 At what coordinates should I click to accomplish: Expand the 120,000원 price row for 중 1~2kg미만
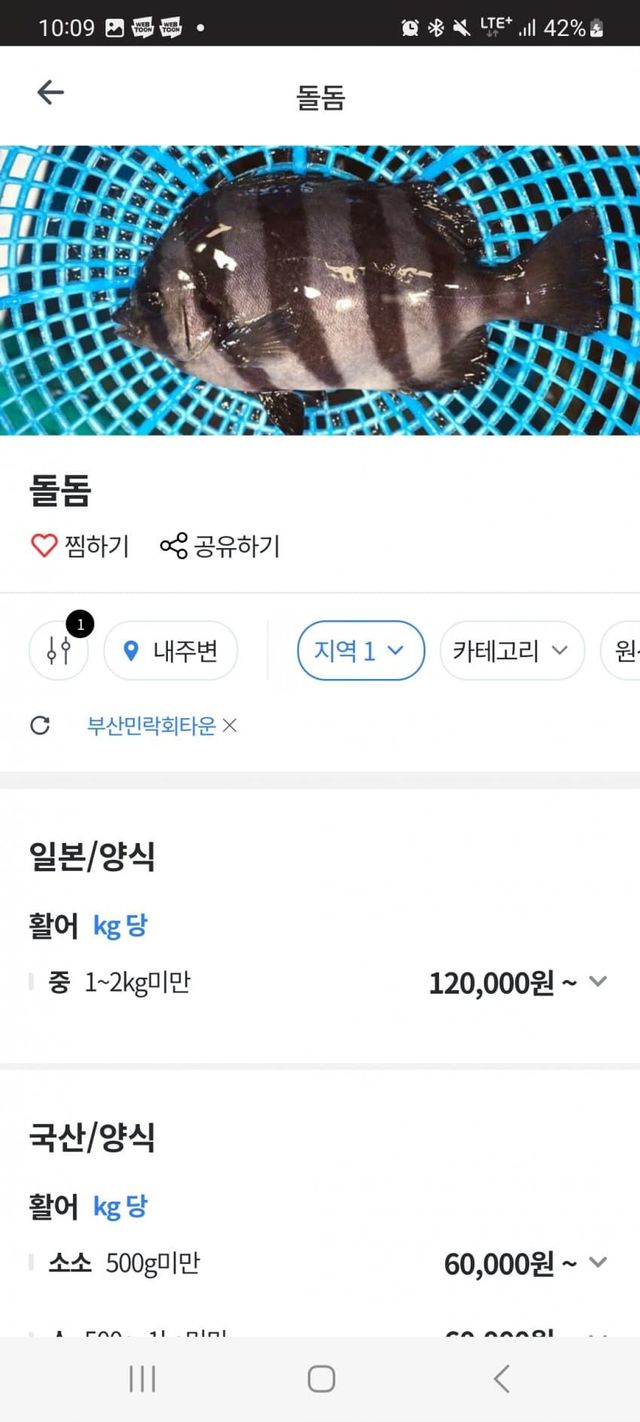pyautogui.click(x=598, y=982)
